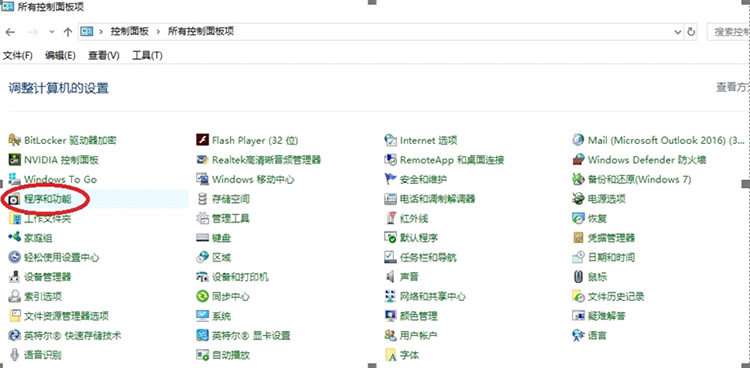Open the 恢复 link
The image size is (750, 368).
coord(597,219)
